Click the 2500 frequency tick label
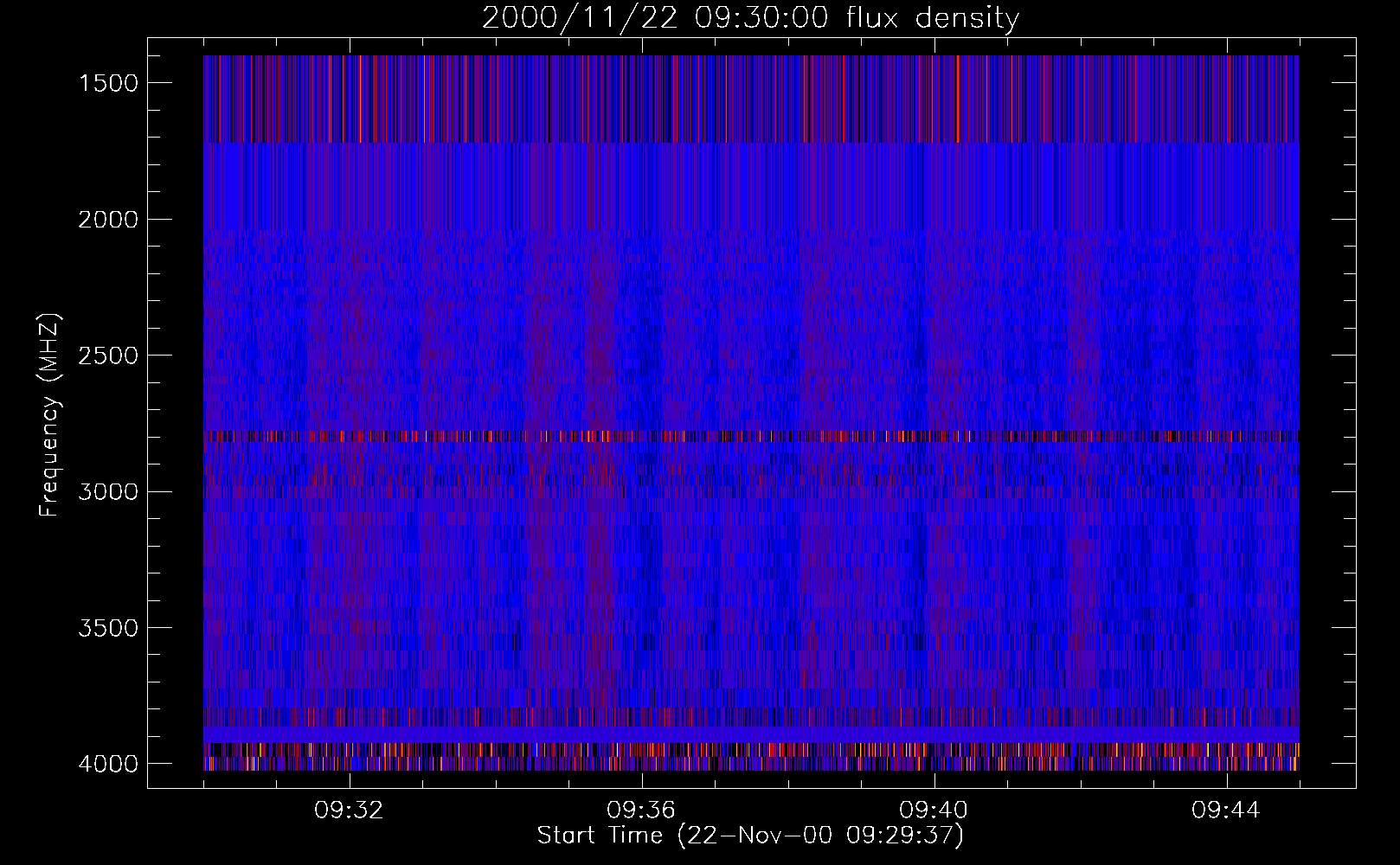 click(108, 356)
